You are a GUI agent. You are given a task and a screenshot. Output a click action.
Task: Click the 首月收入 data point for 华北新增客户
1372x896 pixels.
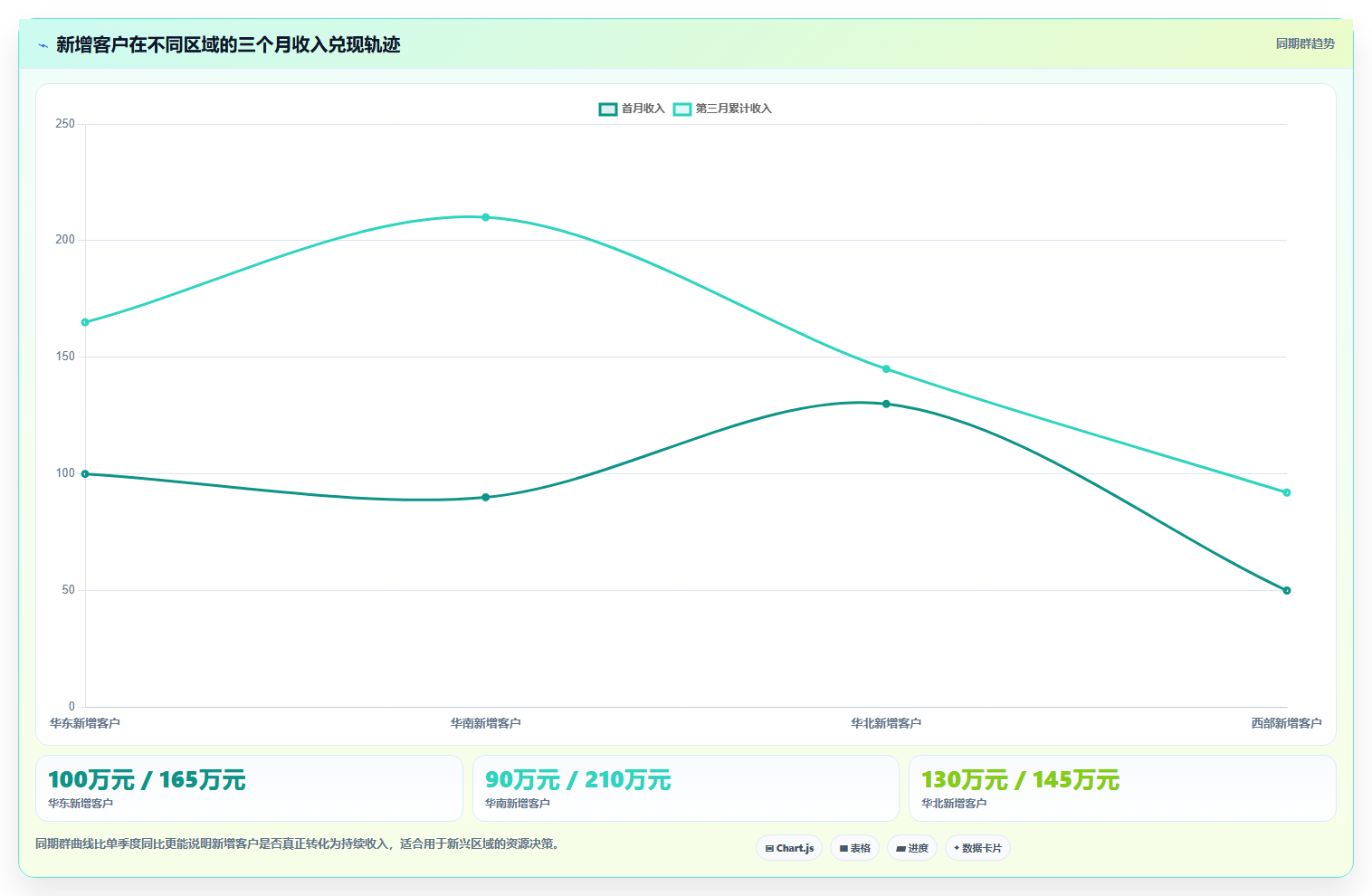pyautogui.click(x=886, y=405)
